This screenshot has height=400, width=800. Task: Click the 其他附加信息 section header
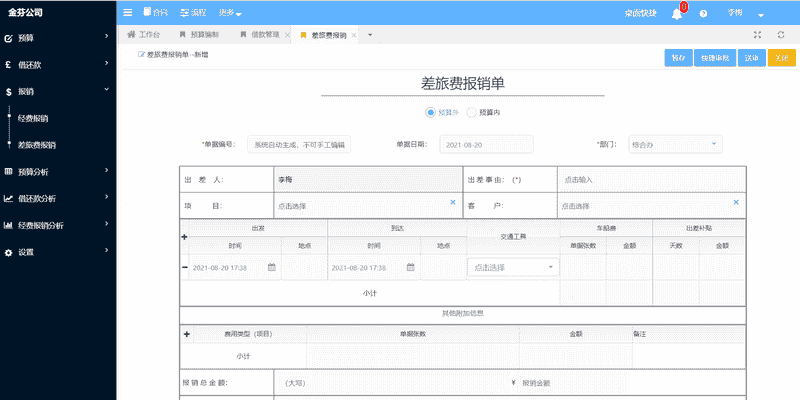[x=463, y=313]
